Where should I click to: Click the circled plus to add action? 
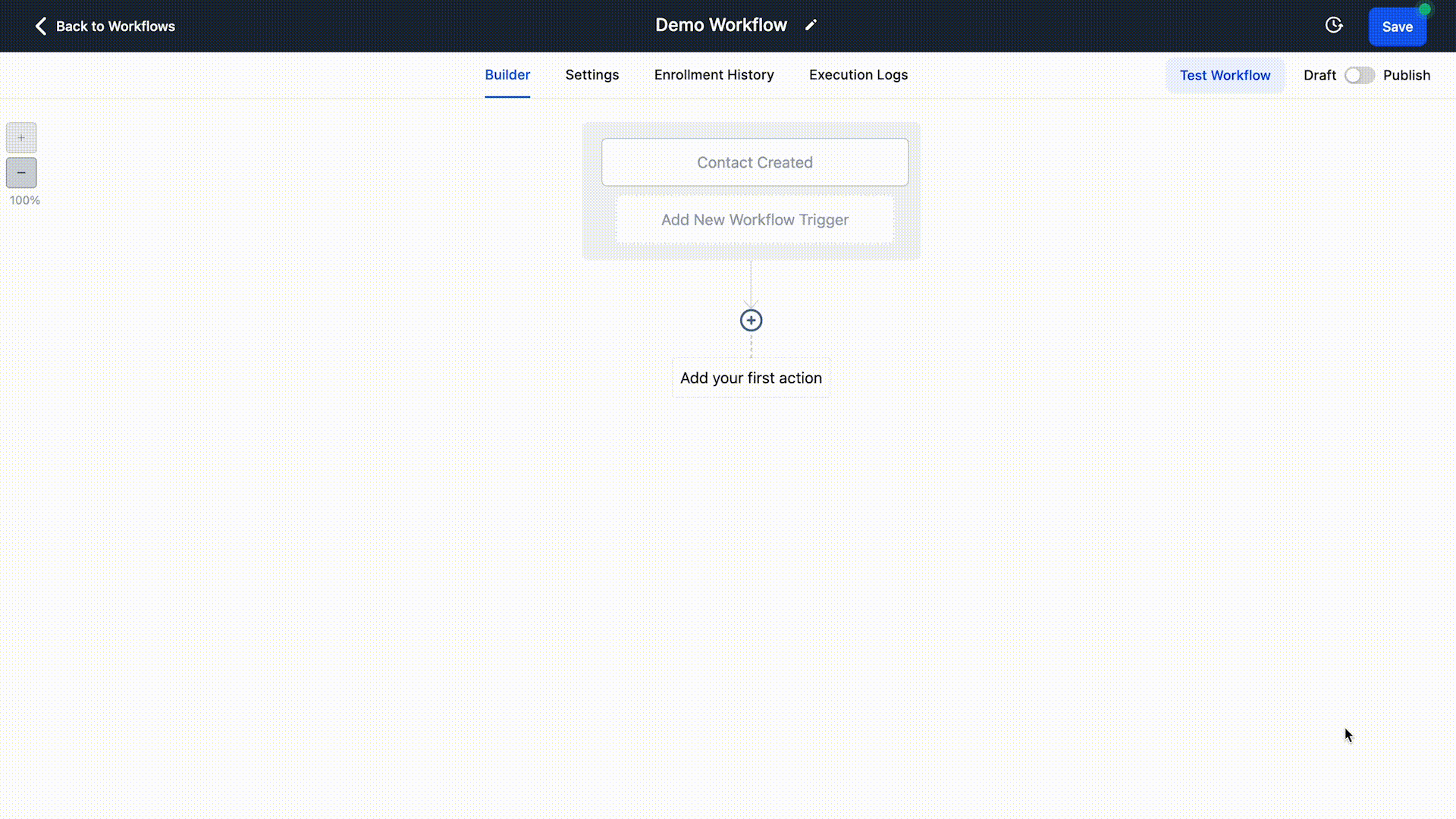751,320
